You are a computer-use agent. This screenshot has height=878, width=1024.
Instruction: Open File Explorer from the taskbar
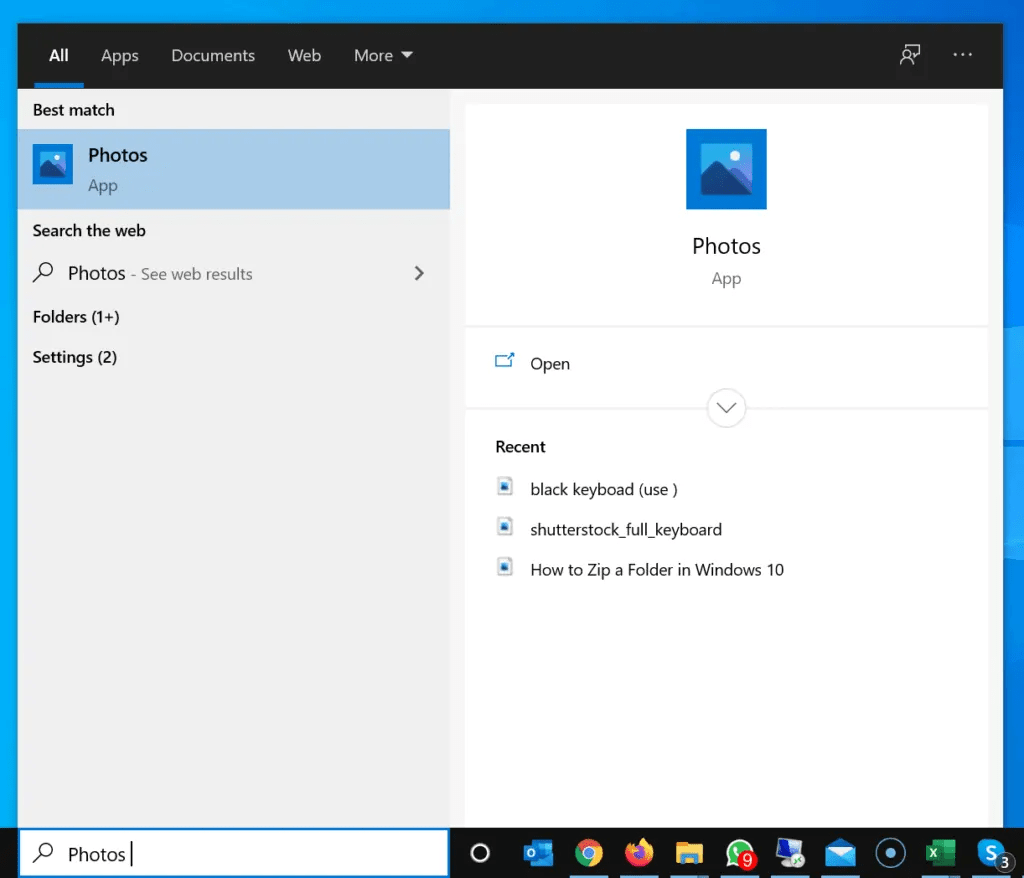click(x=689, y=853)
